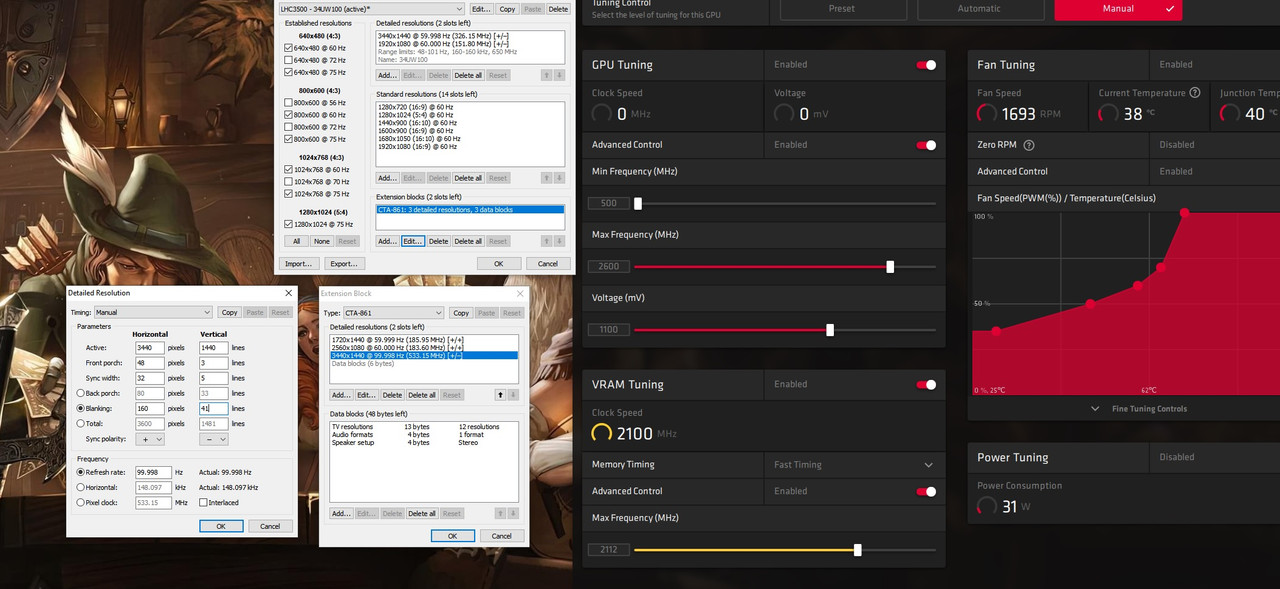Toggle Advanced Control switch under VRAM Tuning
This screenshot has height=589, width=1280.
click(927, 491)
